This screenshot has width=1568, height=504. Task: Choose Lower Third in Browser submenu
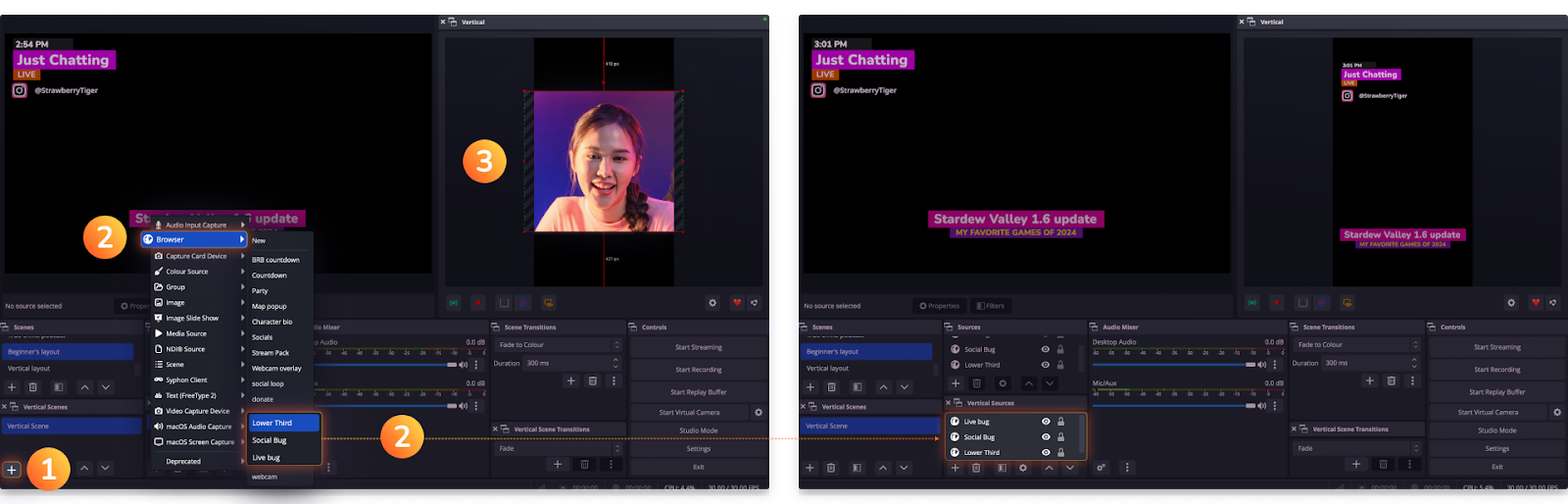click(284, 423)
